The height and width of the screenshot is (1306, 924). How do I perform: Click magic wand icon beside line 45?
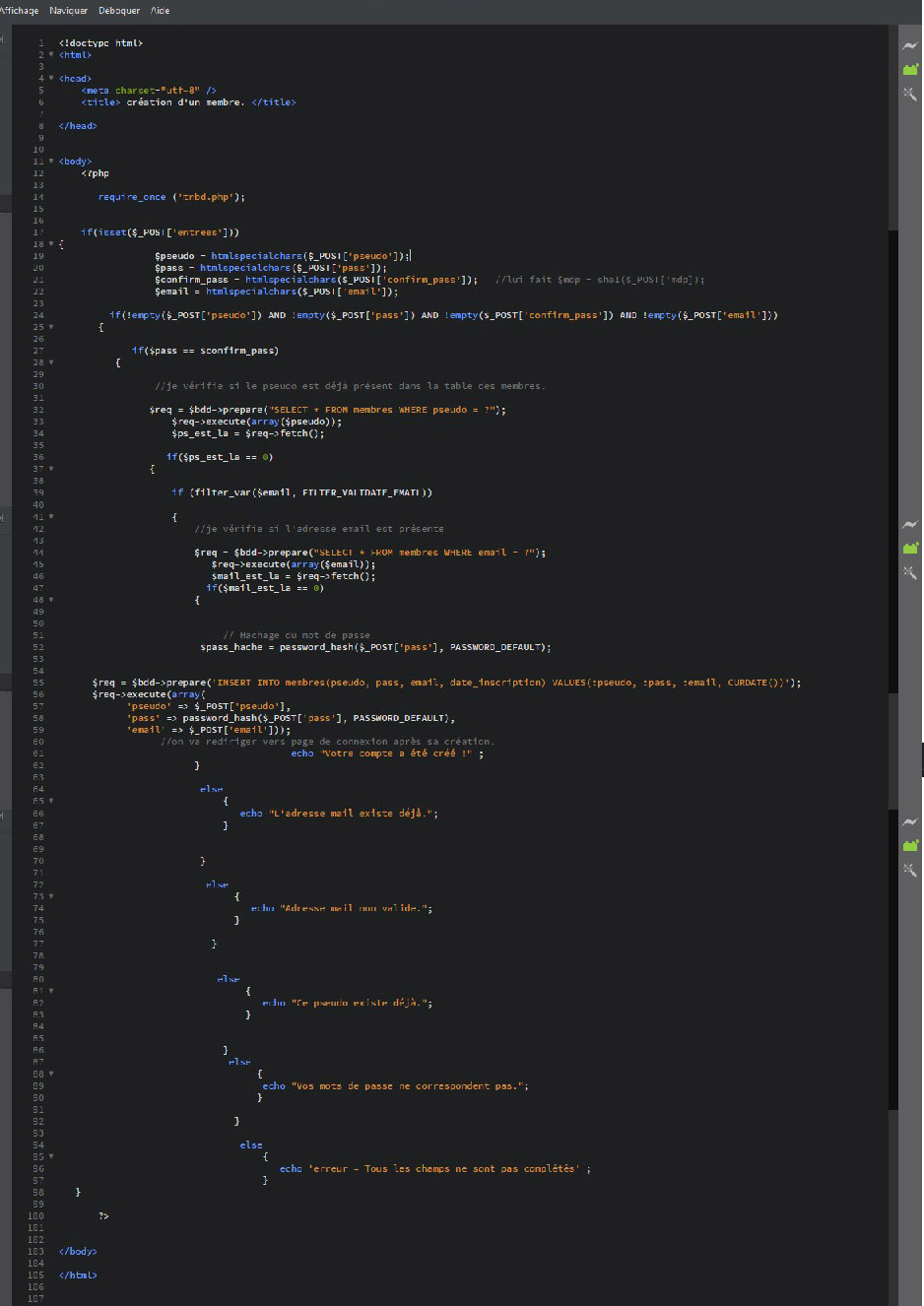click(910, 572)
